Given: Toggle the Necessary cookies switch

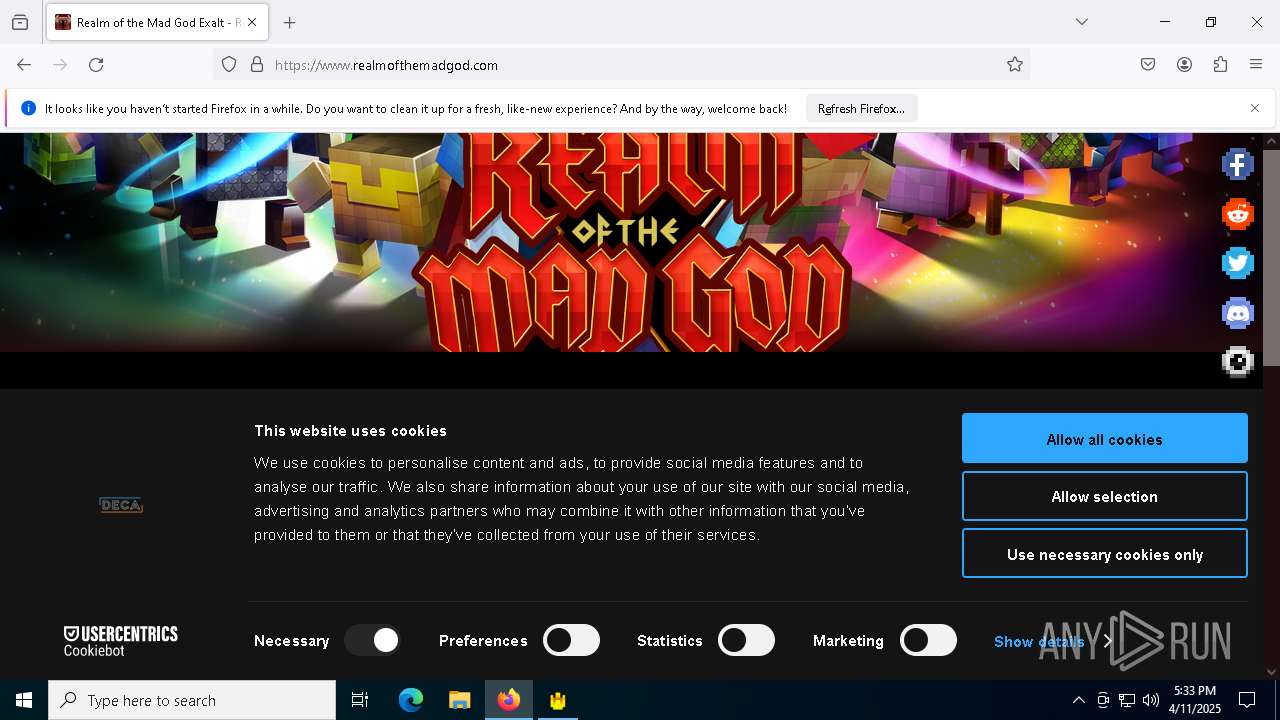Looking at the screenshot, I should click(373, 640).
